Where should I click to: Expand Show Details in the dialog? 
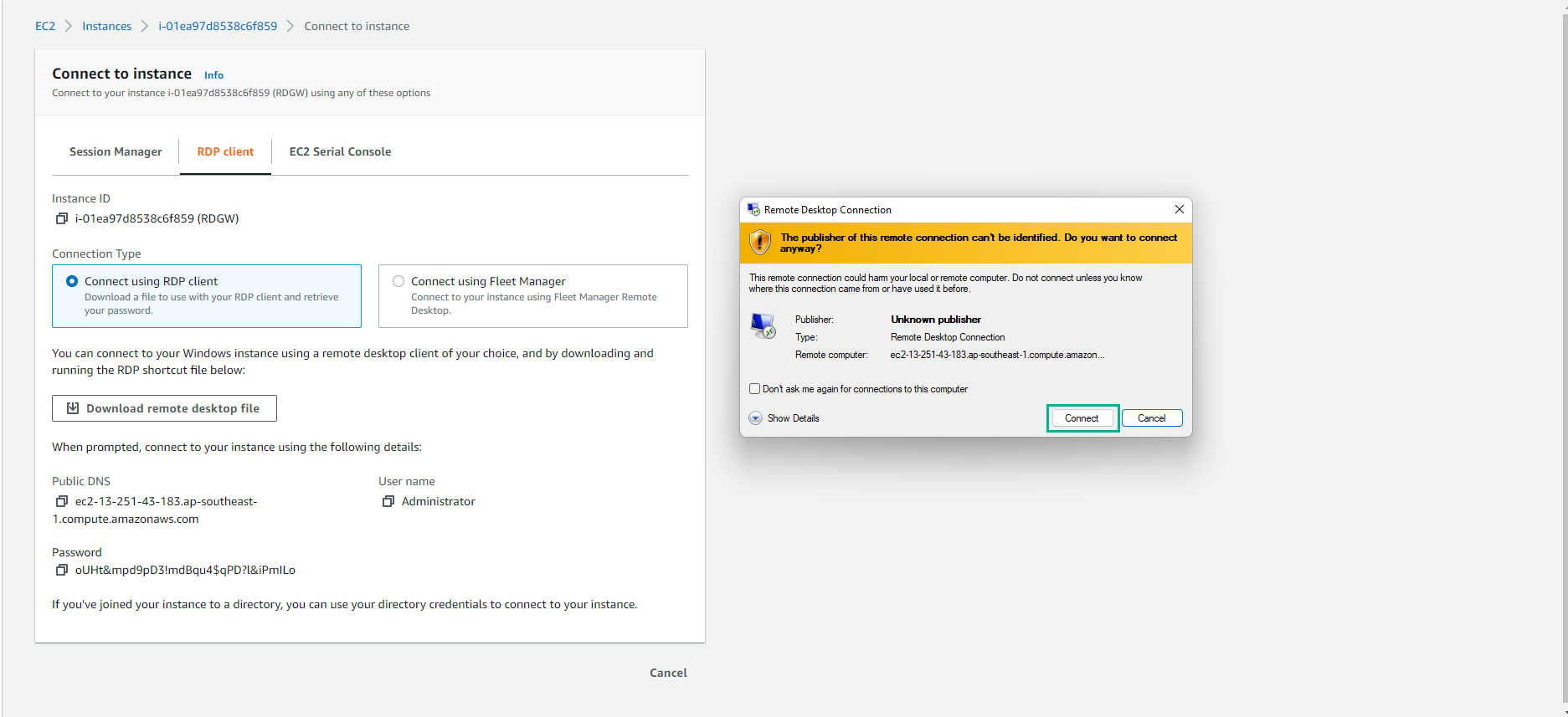click(784, 418)
